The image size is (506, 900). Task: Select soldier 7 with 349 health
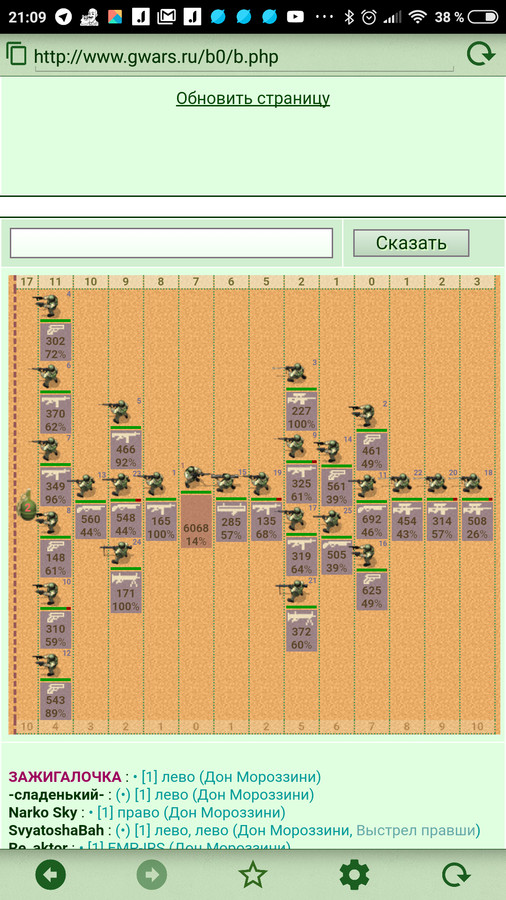point(50,449)
